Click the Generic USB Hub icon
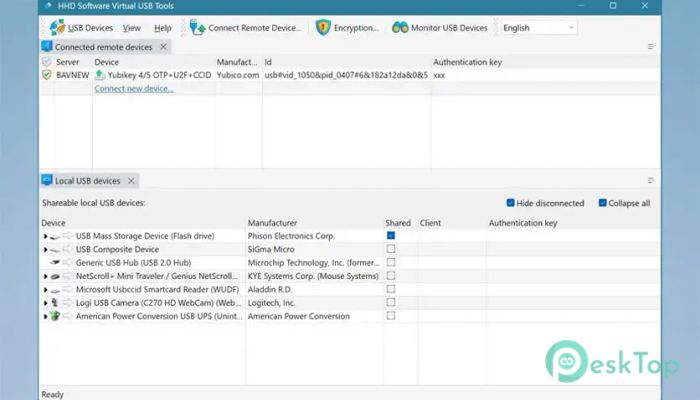The image size is (700, 400). point(55,262)
